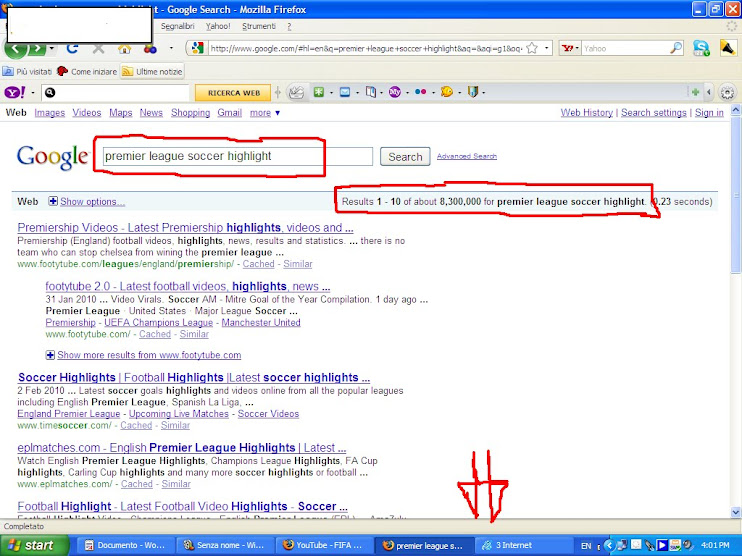Switch to 'YouTube - FIFA ...' taskbar window

tap(324, 546)
